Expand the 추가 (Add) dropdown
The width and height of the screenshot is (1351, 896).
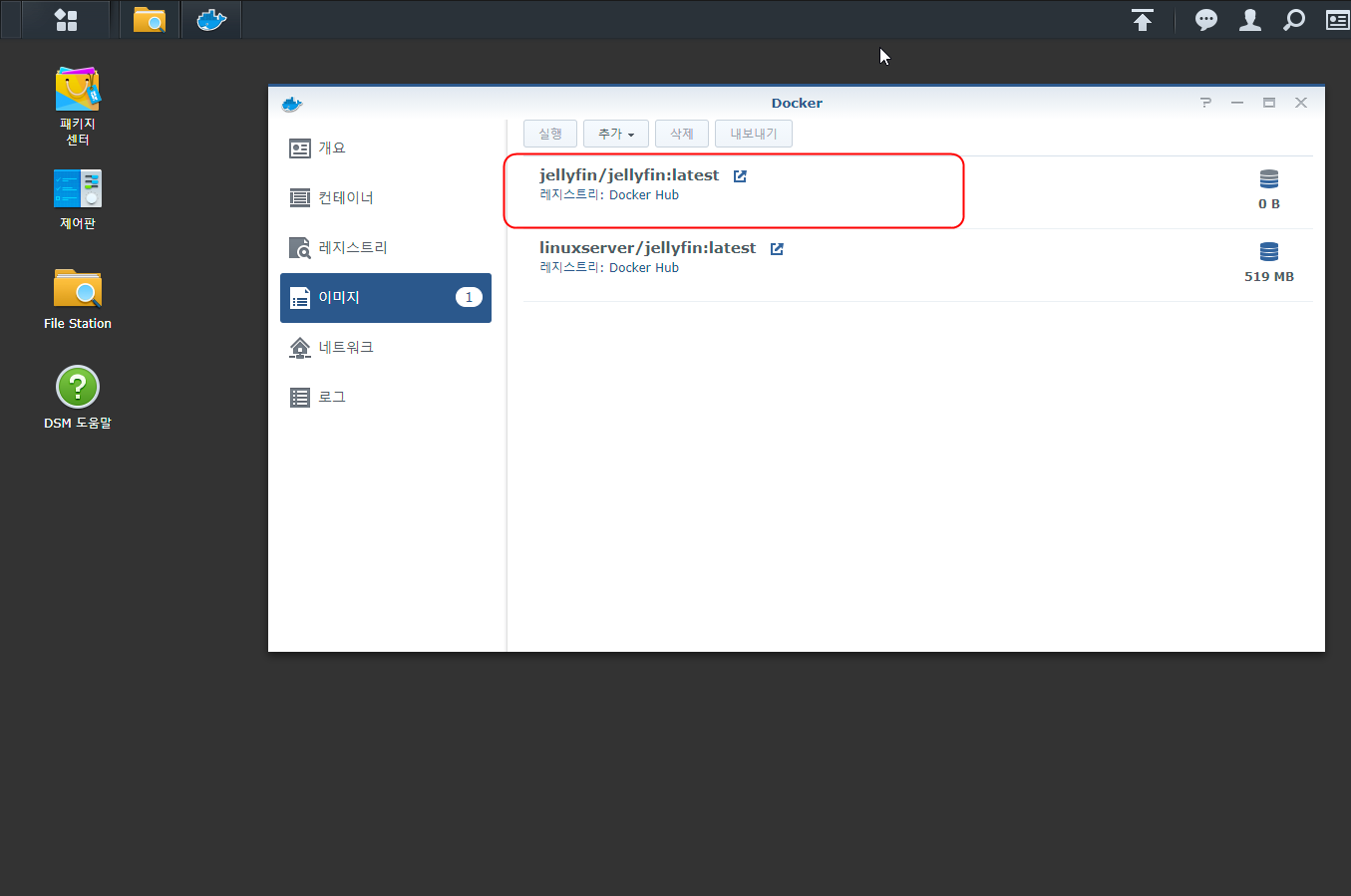coord(615,133)
